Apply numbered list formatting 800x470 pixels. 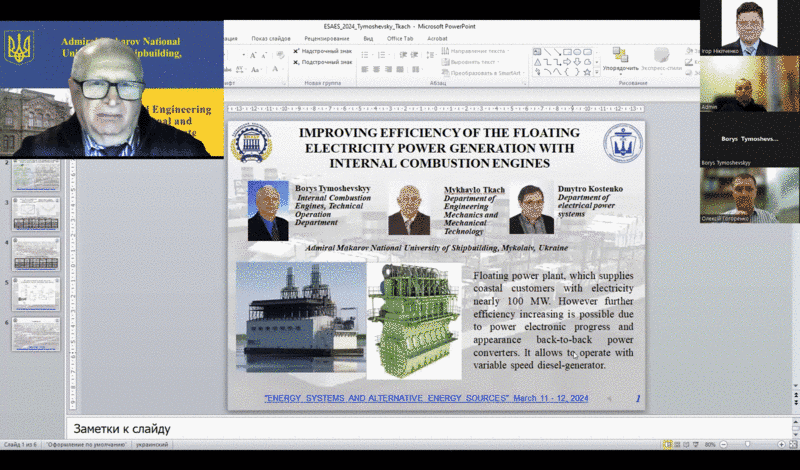(x=382, y=55)
